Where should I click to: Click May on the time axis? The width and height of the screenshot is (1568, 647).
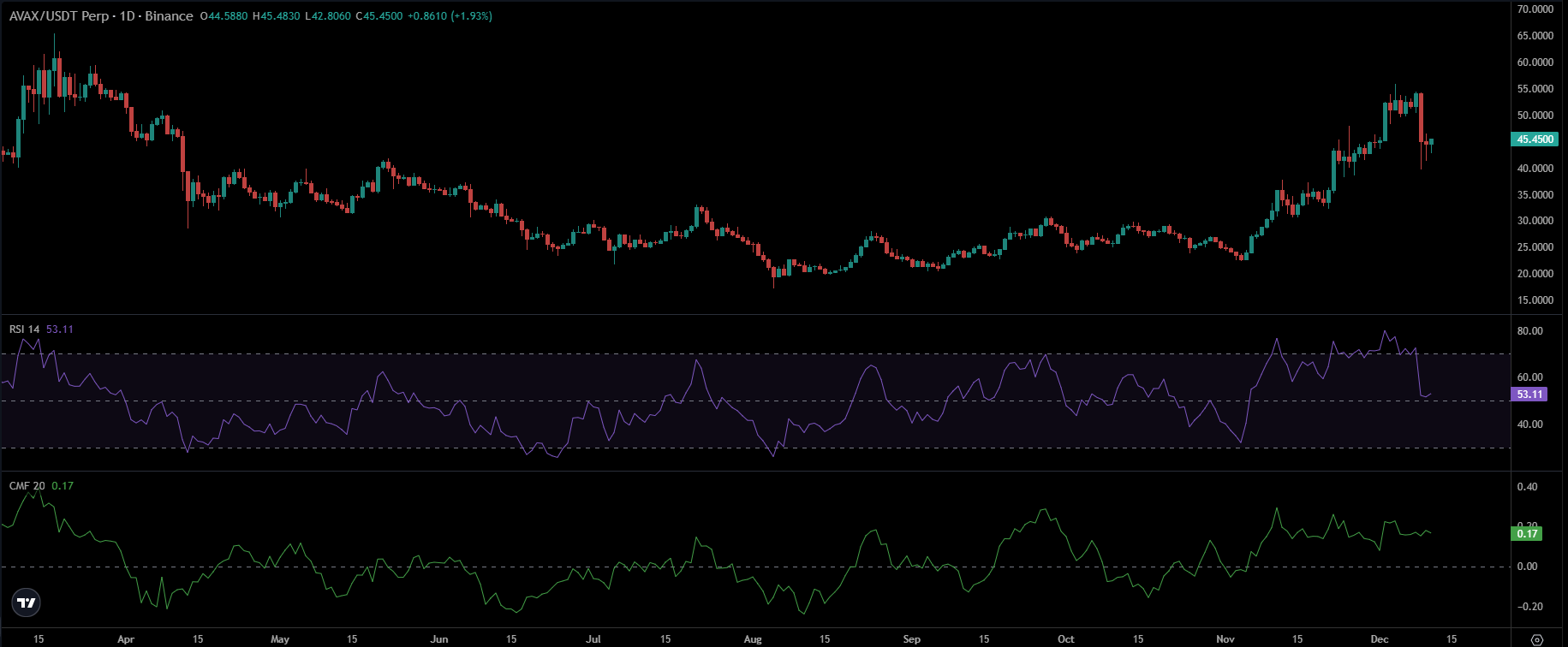pos(280,639)
